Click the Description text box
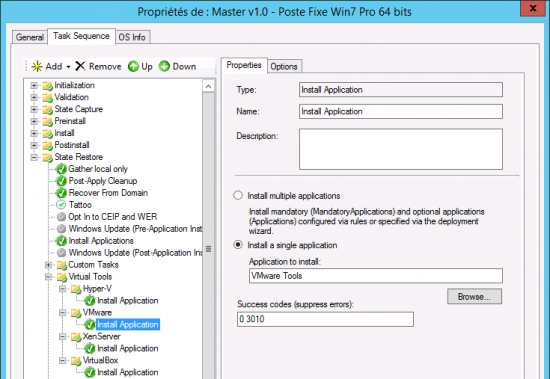The height and width of the screenshot is (379, 550). pos(401,149)
